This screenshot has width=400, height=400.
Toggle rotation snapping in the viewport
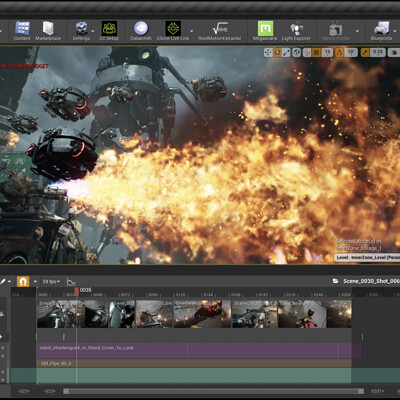(339, 52)
